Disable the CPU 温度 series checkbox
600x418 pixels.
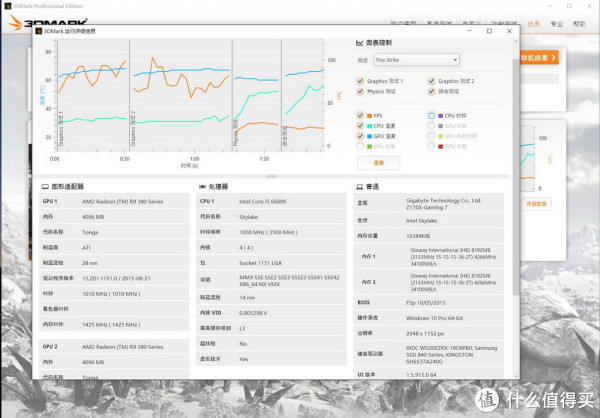360,126
